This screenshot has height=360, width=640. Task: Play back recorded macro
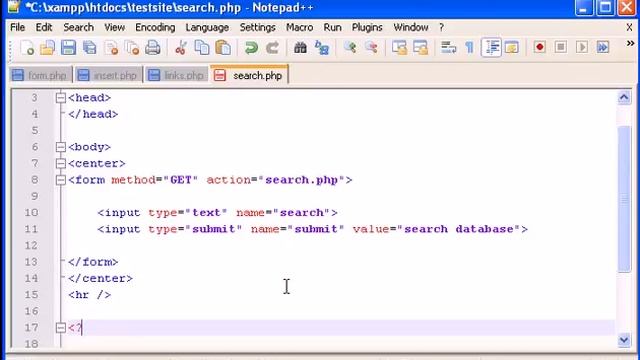[x=582, y=47]
